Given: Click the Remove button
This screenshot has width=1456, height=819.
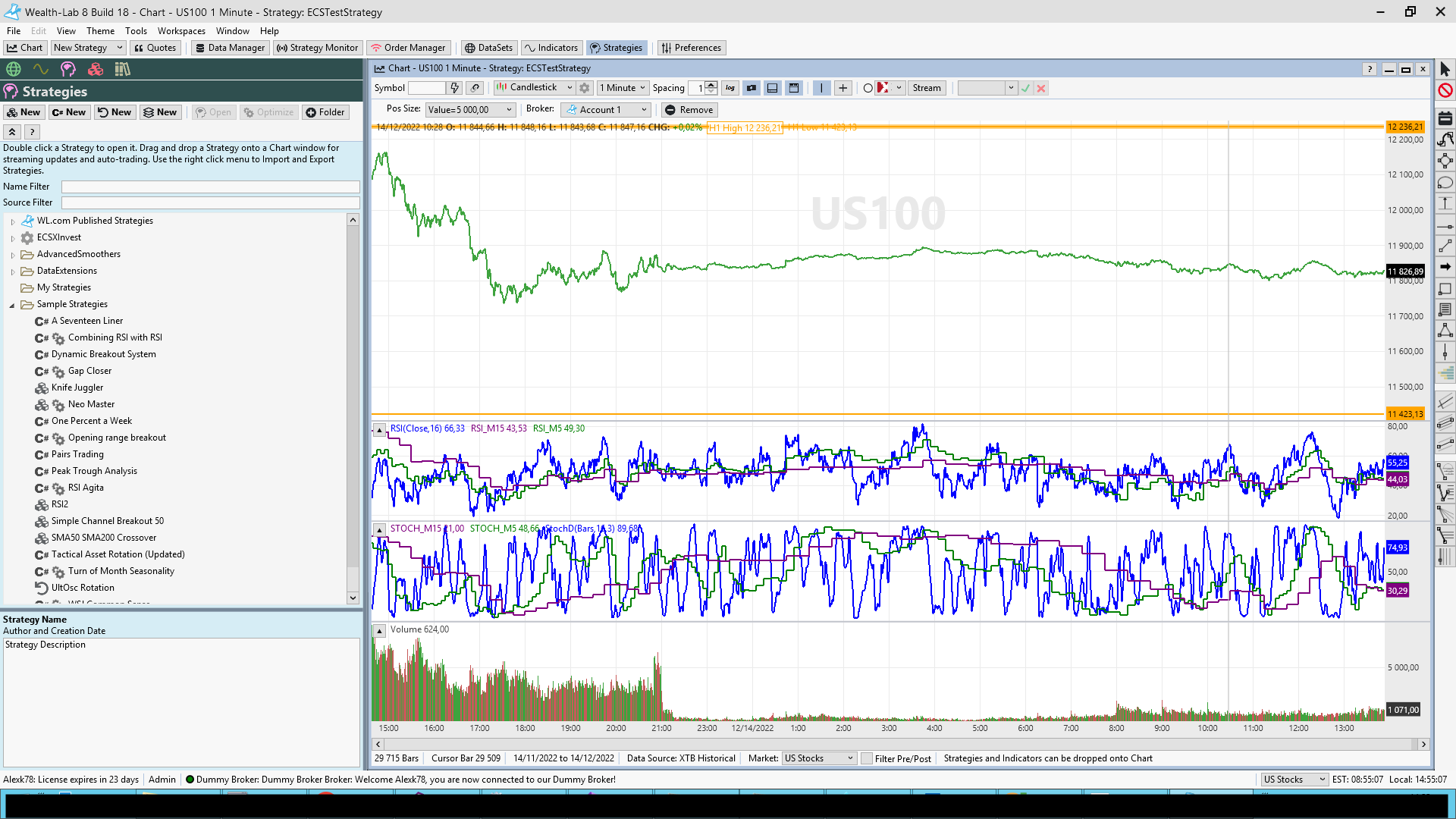Looking at the screenshot, I should [x=689, y=110].
